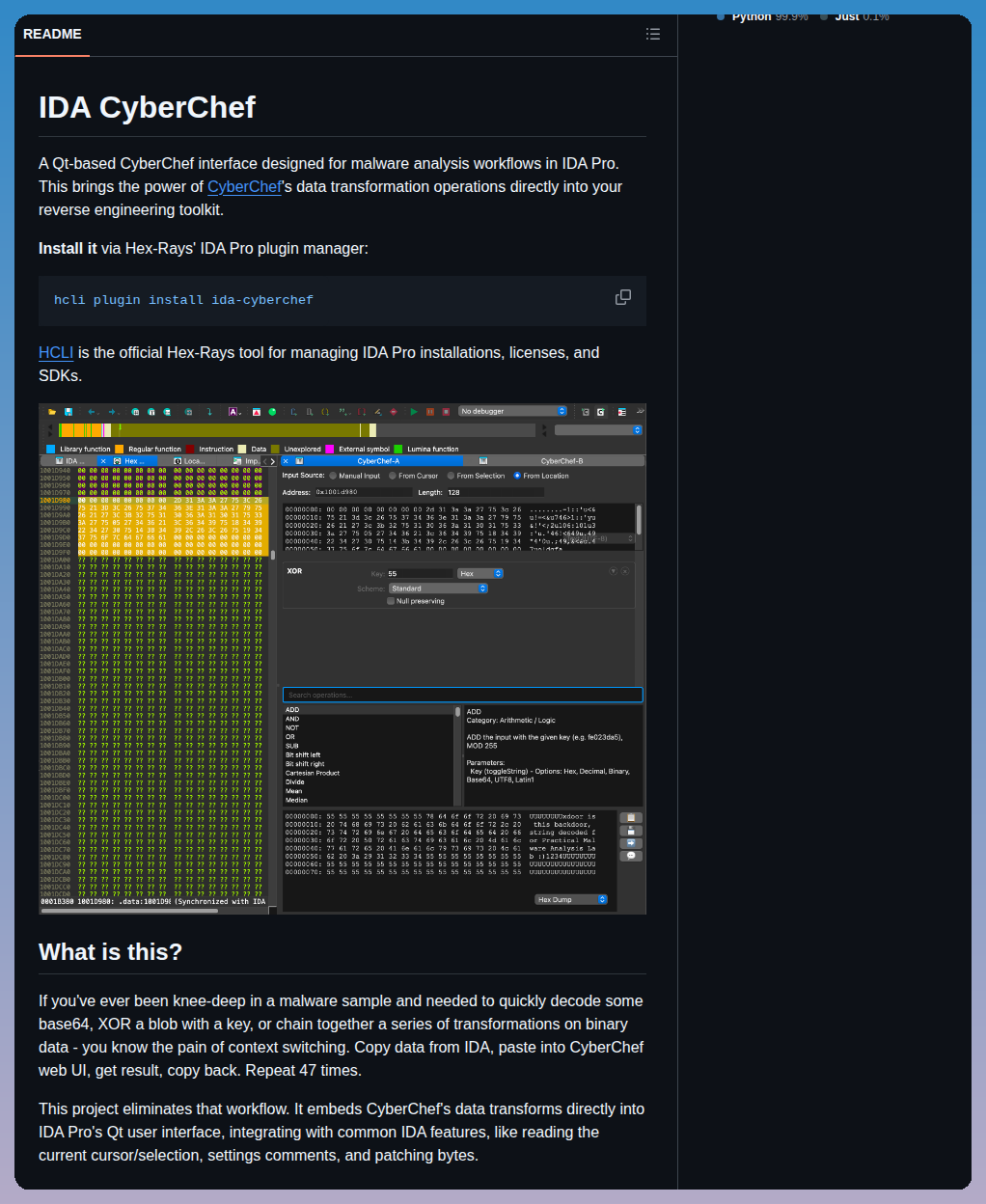The image size is (986, 1204).
Task: Click the tab scroll right arrow
Action: tap(273, 461)
